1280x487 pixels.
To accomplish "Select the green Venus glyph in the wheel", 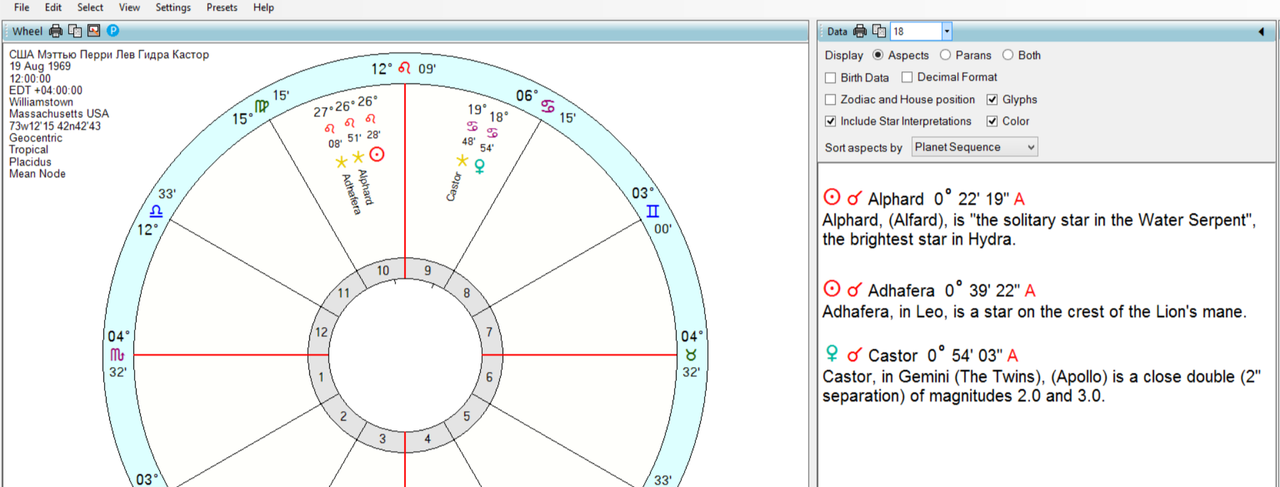I will pyautogui.click(x=480, y=167).
